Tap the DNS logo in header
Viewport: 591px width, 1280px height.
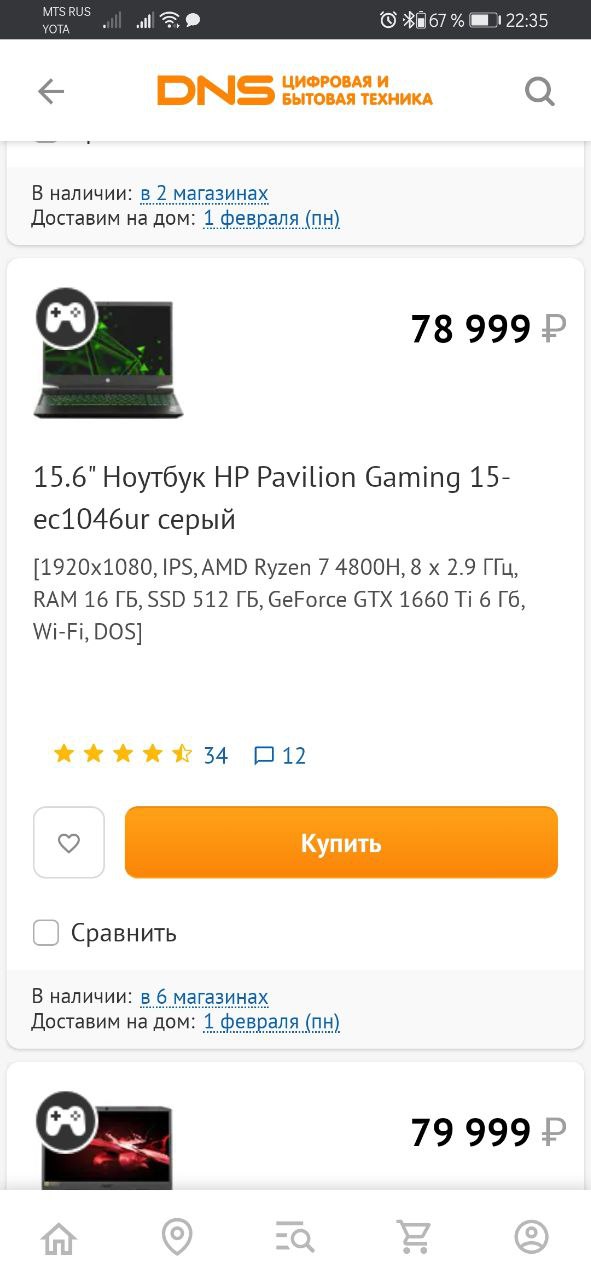click(295, 91)
